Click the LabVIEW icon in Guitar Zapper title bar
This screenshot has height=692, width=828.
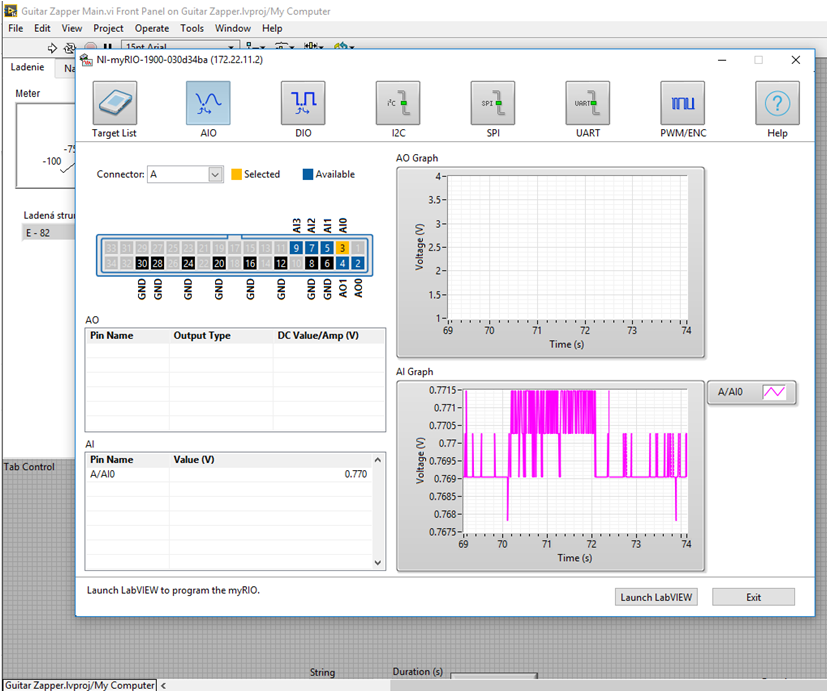[x=11, y=11]
